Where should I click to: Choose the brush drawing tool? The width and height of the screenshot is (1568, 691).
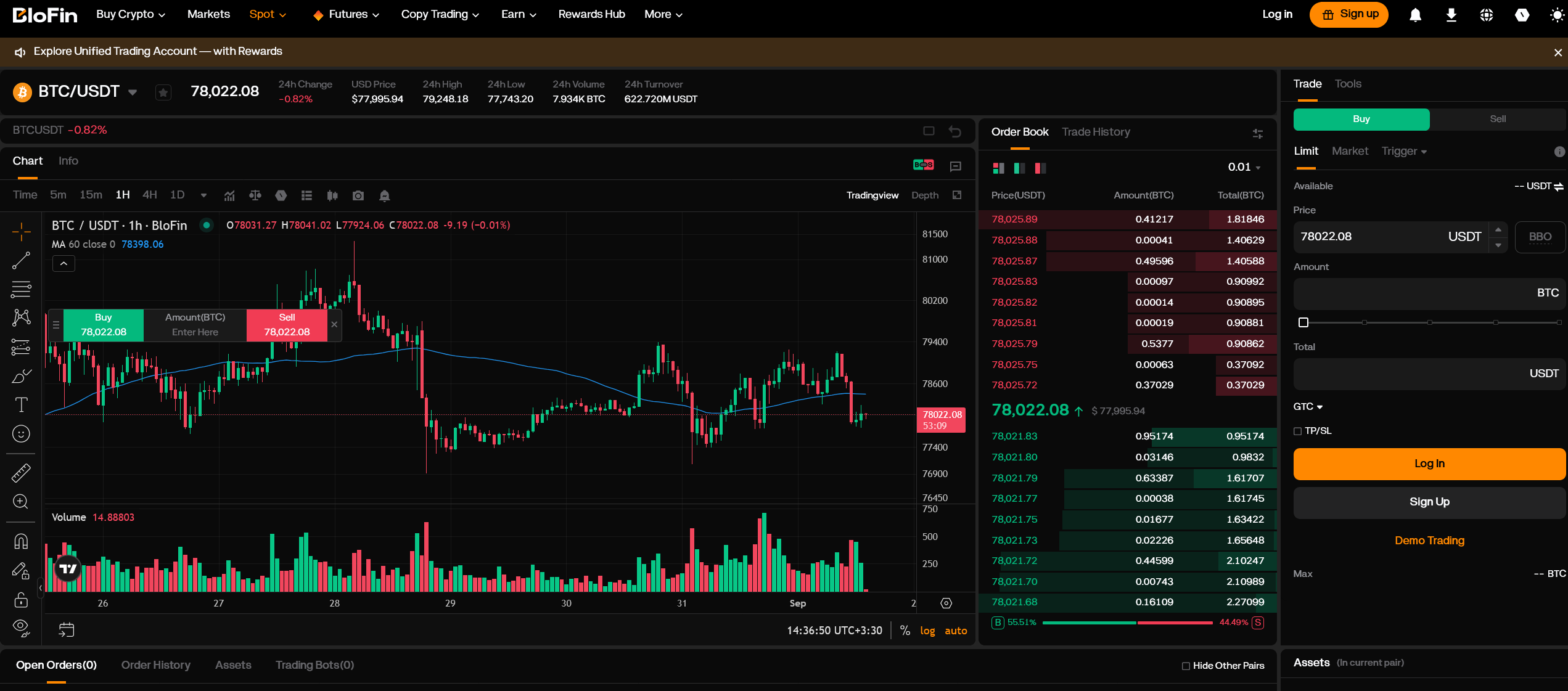click(x=21, y=376)
